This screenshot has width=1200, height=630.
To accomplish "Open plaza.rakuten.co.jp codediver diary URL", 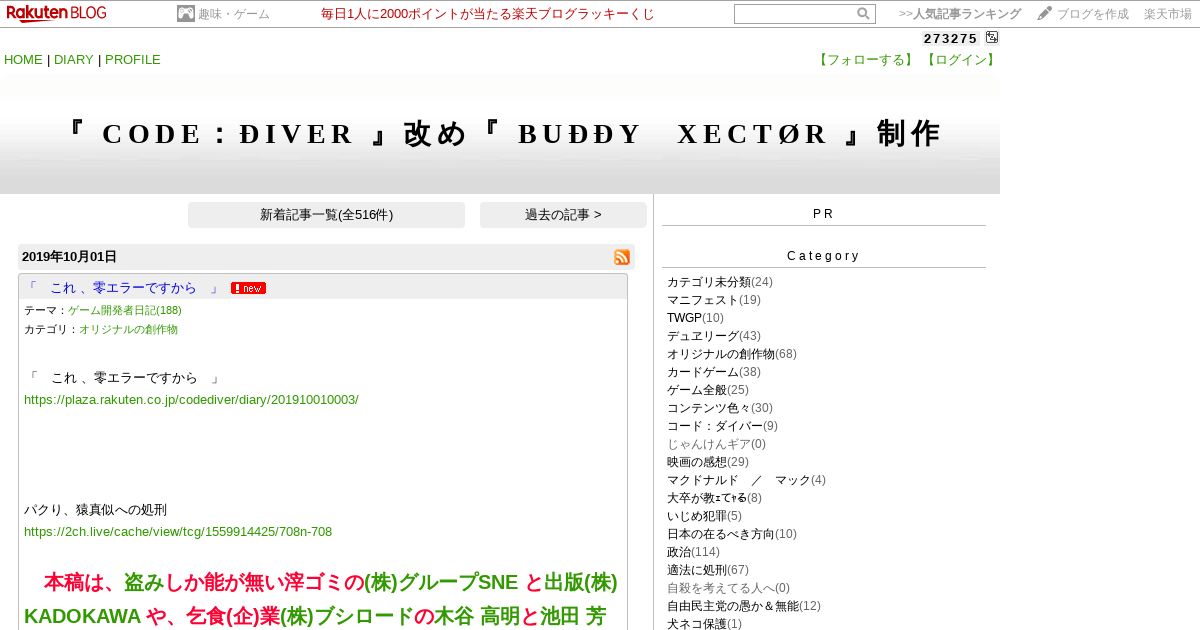I will pyautogui.click(x=191, y=399).
